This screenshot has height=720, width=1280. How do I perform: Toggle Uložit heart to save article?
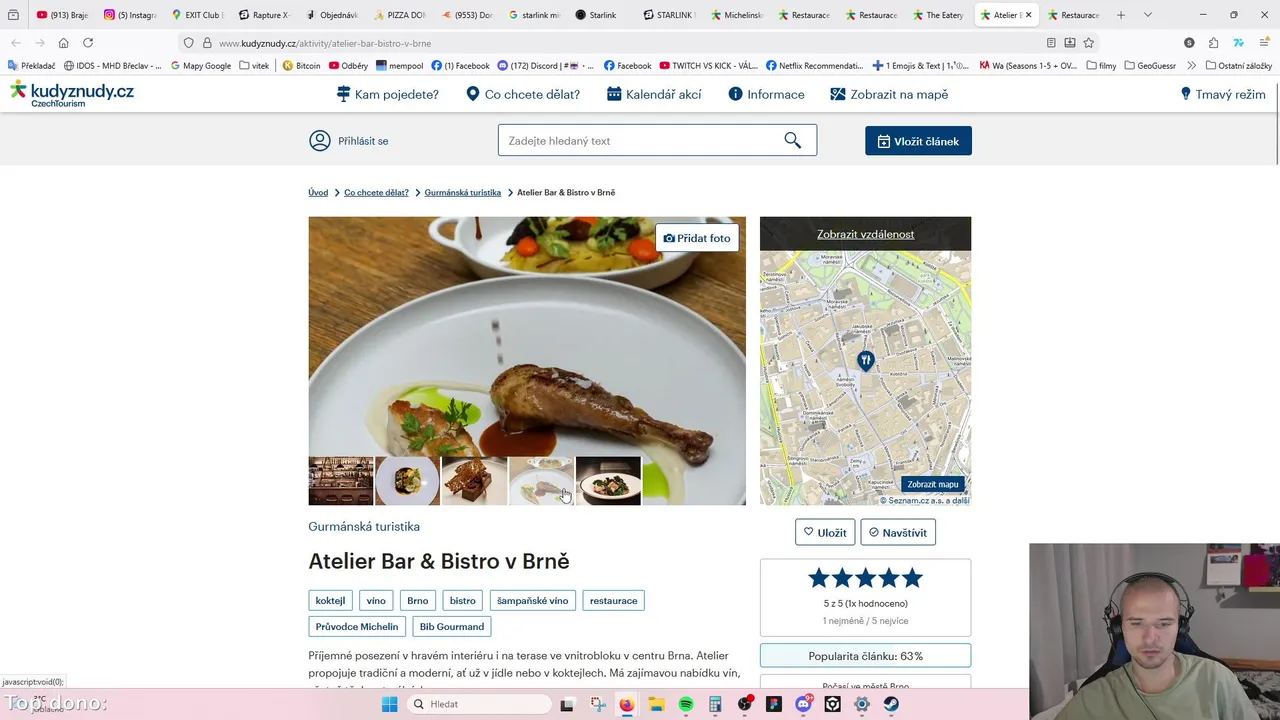click(x=825, y=532)
